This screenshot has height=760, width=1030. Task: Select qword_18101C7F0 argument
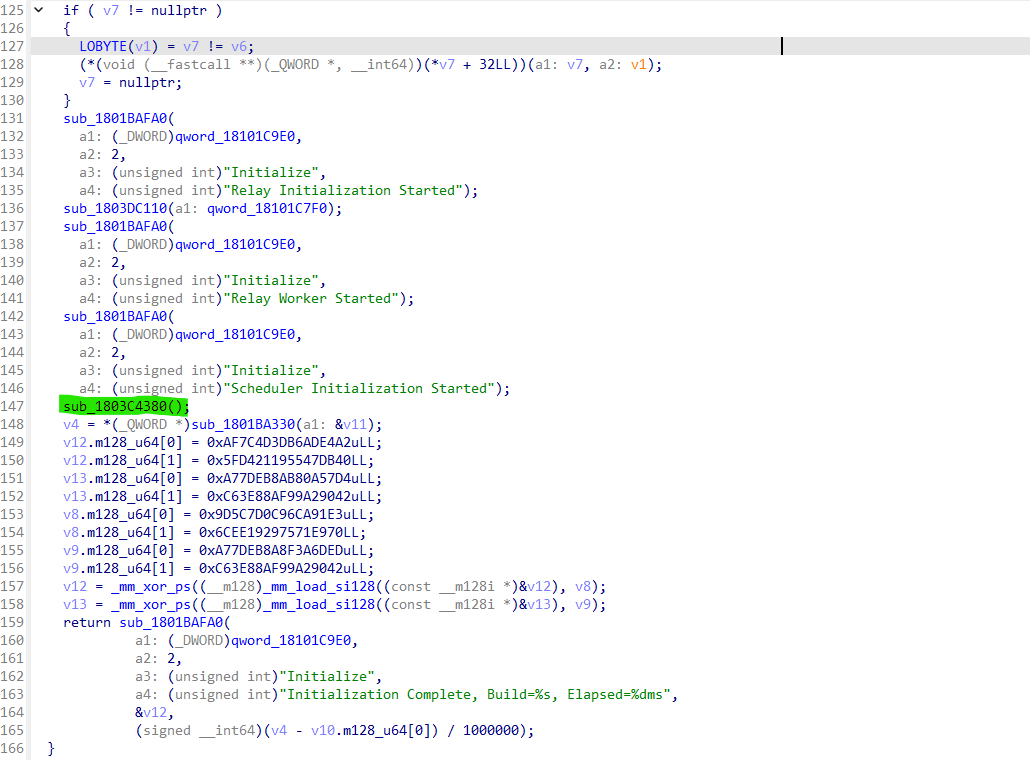266,208
